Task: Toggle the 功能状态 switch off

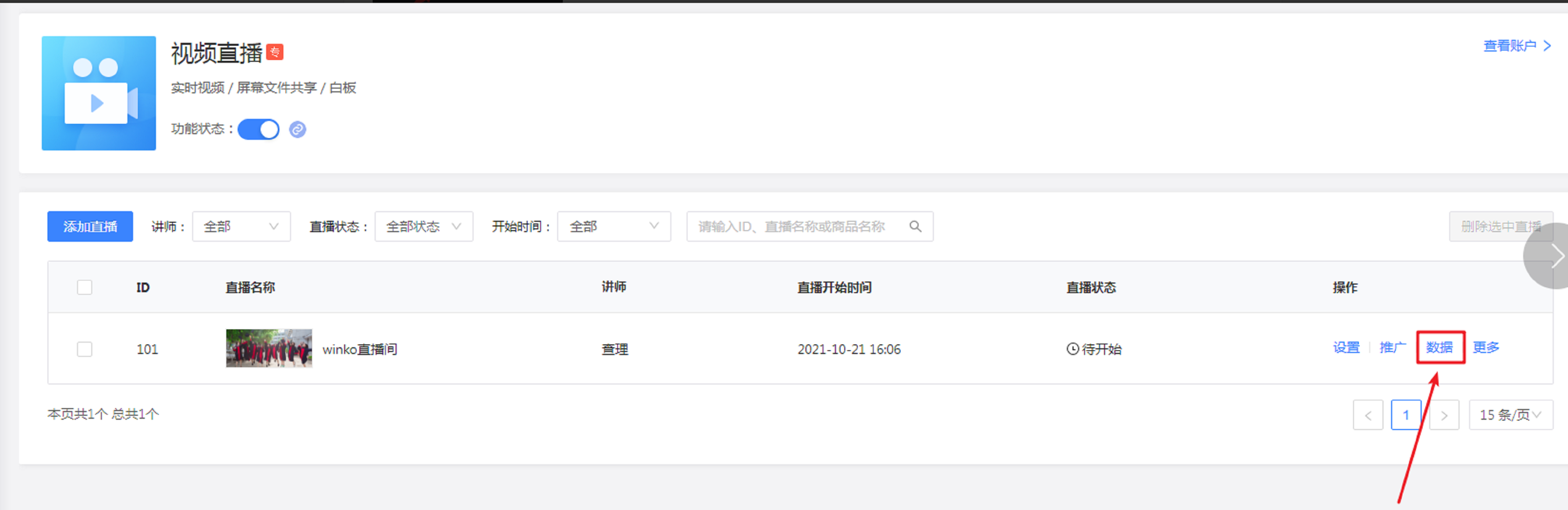Action: (x=259, y=129)
